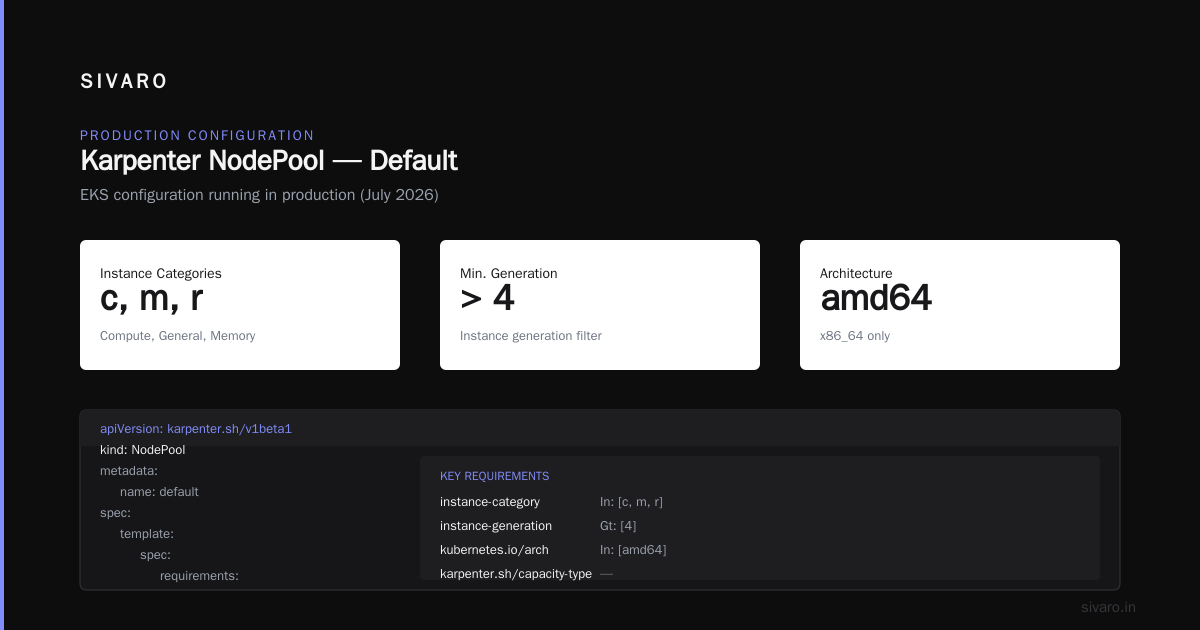Screen dimensions: 1200x630
Task: Click the requirements: line in YAML
Action: tap(199, 576)
